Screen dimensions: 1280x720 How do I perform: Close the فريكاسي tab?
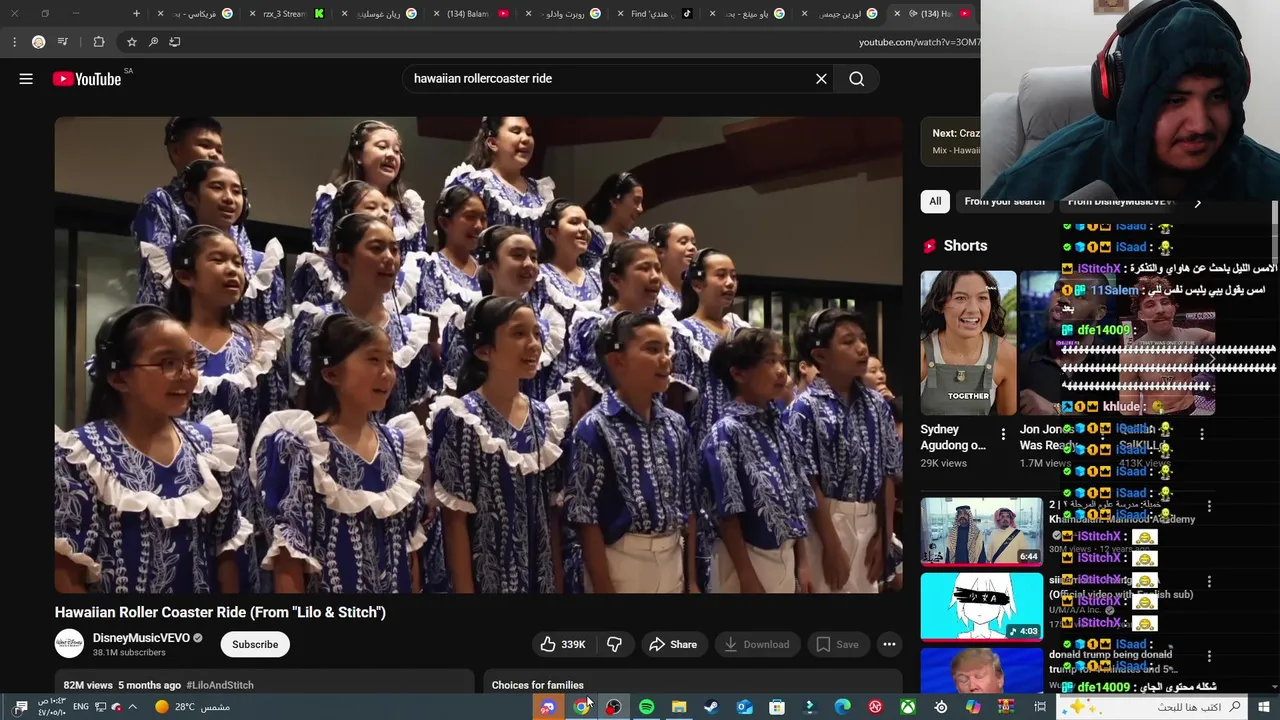tap(161, 14)
